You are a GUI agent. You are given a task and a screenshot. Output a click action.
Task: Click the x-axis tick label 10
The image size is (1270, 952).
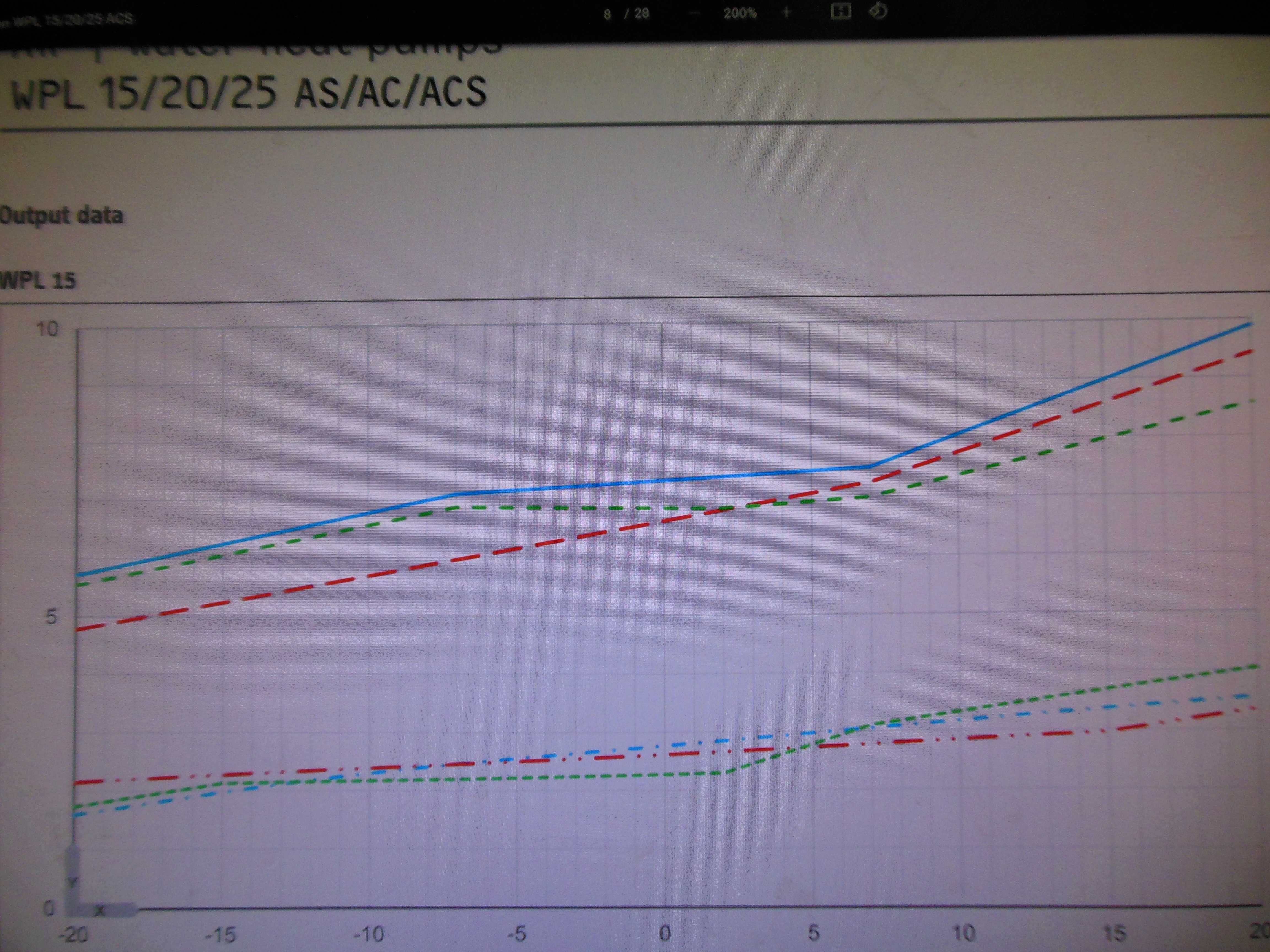tap(965, 933)
